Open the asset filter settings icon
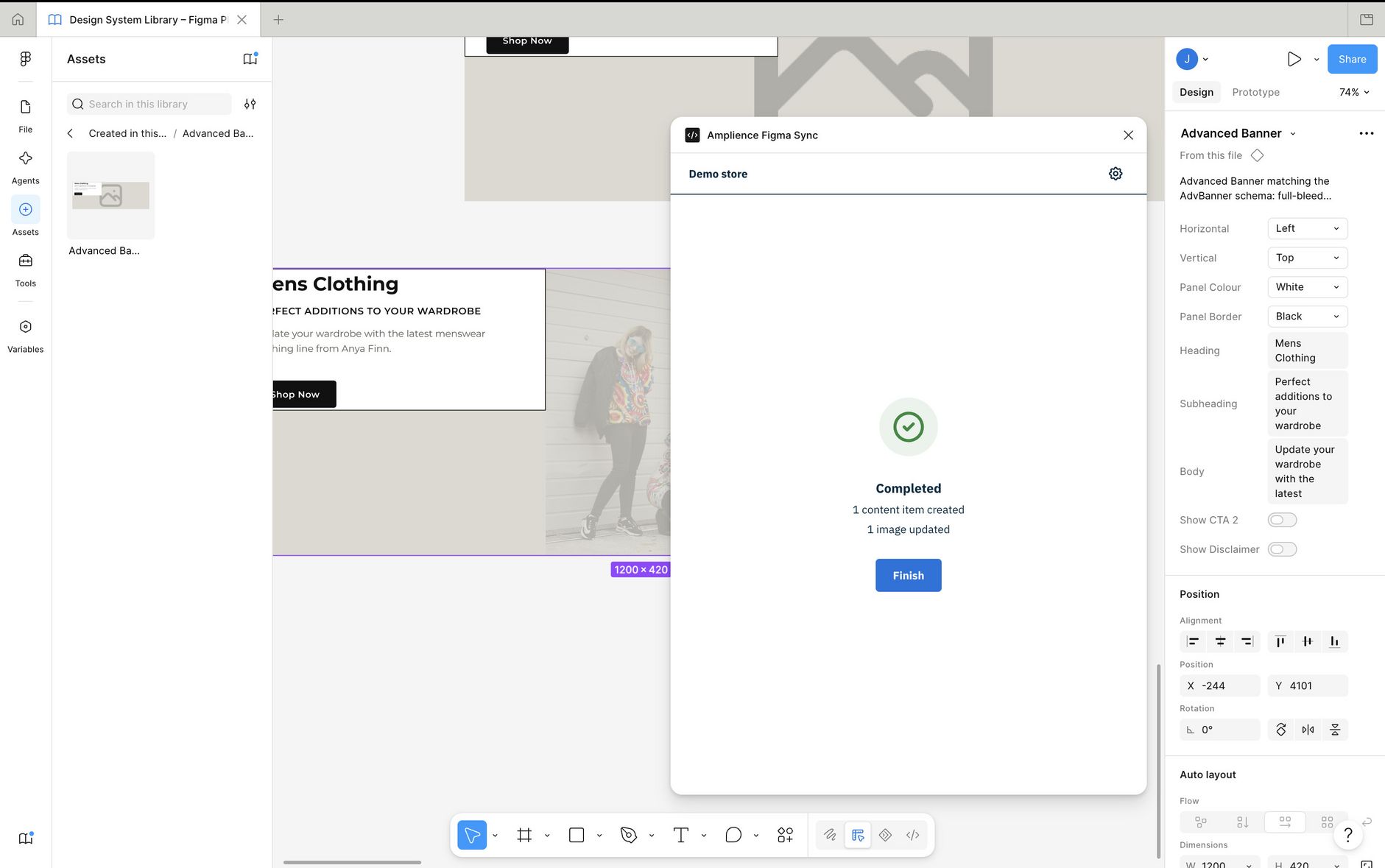The width and height of the screenshot is (1385, 868). (250, 104)
